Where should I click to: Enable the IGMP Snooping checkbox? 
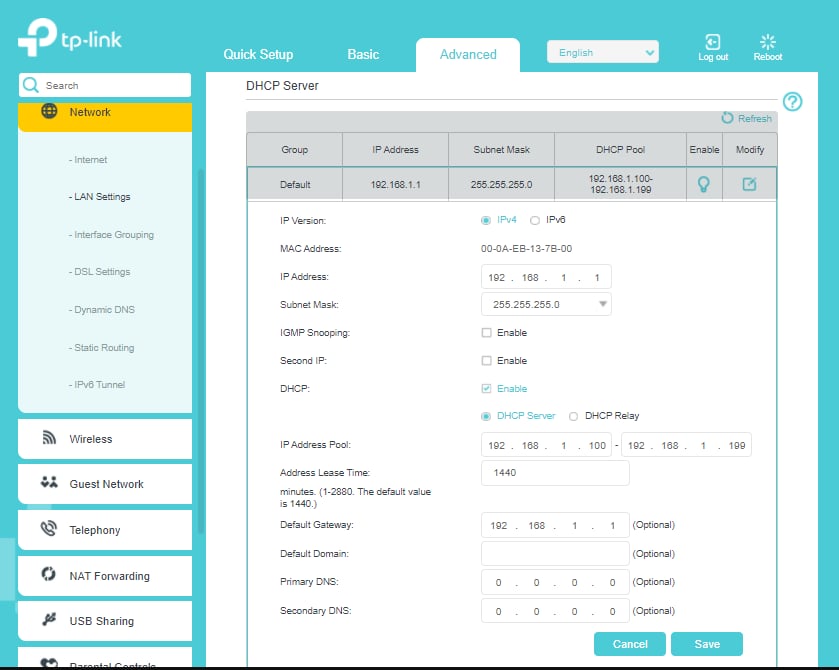pos(487,333)
